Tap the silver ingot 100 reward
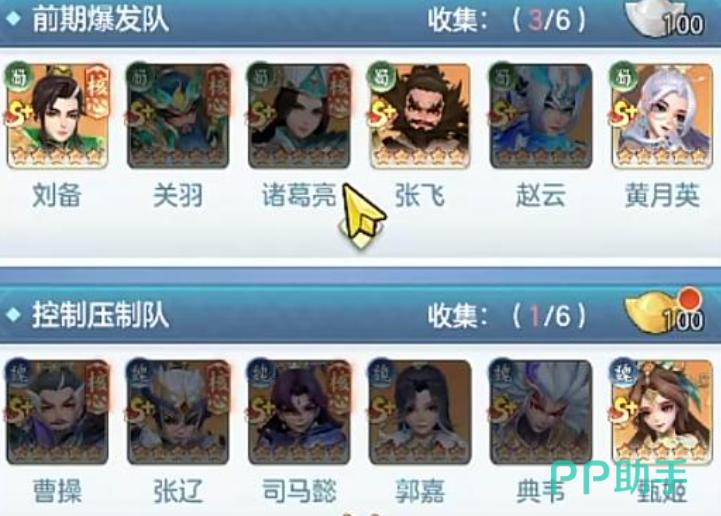Screen dimensions: 721x516 [665, 18]
